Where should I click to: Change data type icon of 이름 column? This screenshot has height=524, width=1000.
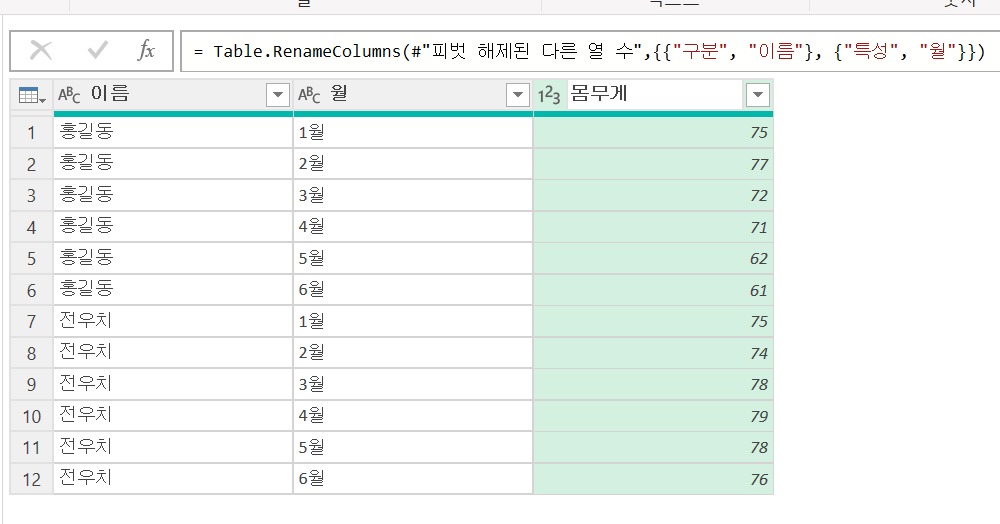[x=69, y=95]
